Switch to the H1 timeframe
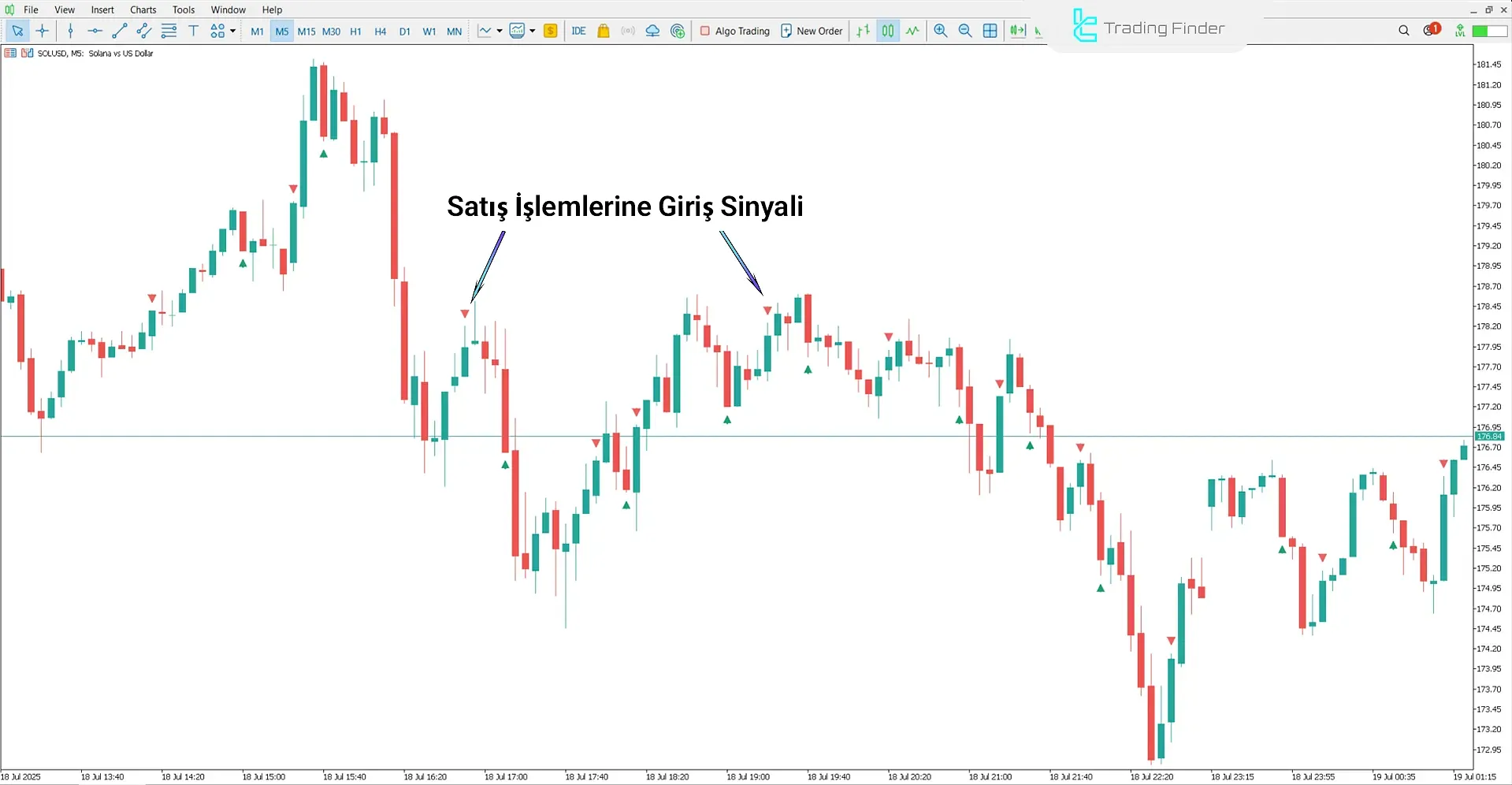 point(355,32)
